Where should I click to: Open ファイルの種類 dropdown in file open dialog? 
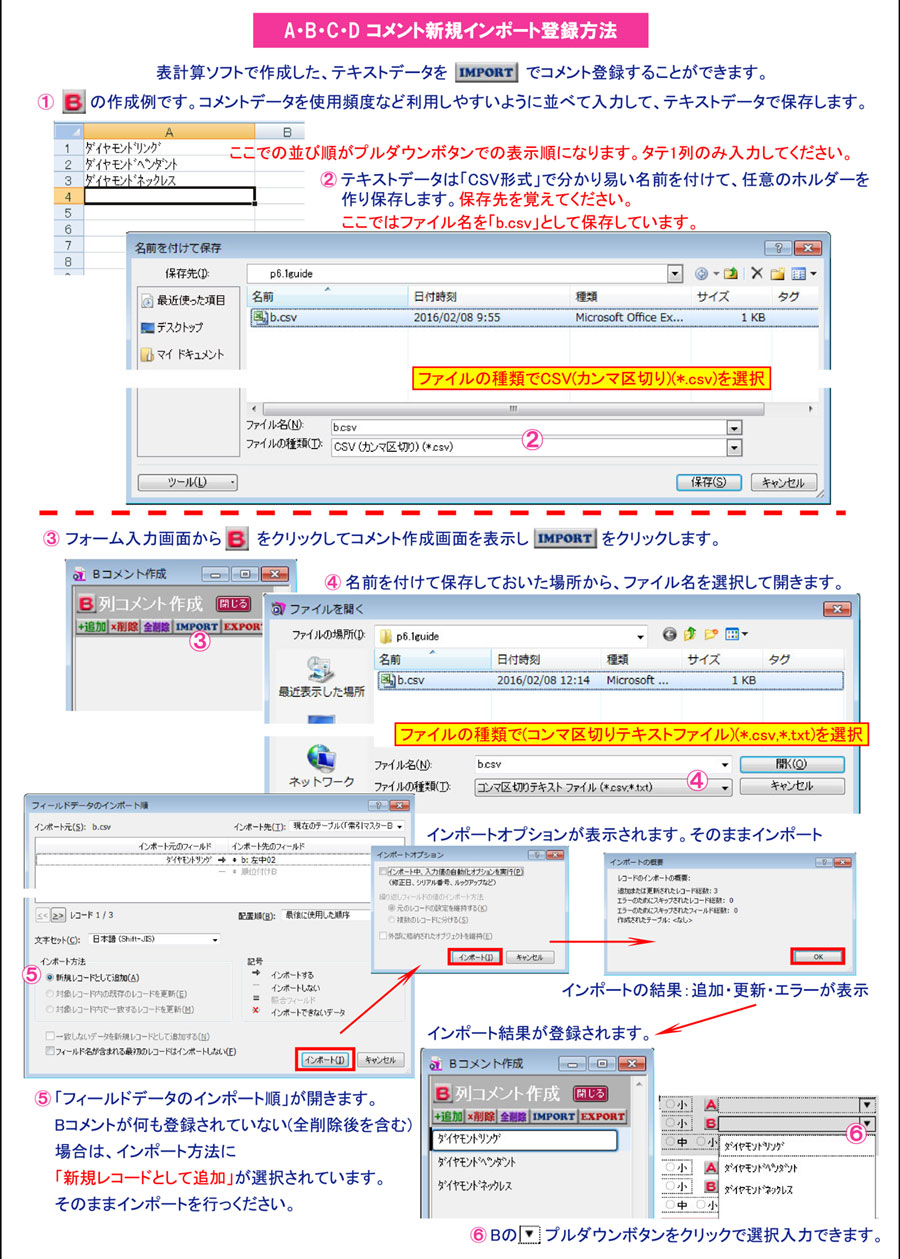pyautogui.click(x=725, y=787)
